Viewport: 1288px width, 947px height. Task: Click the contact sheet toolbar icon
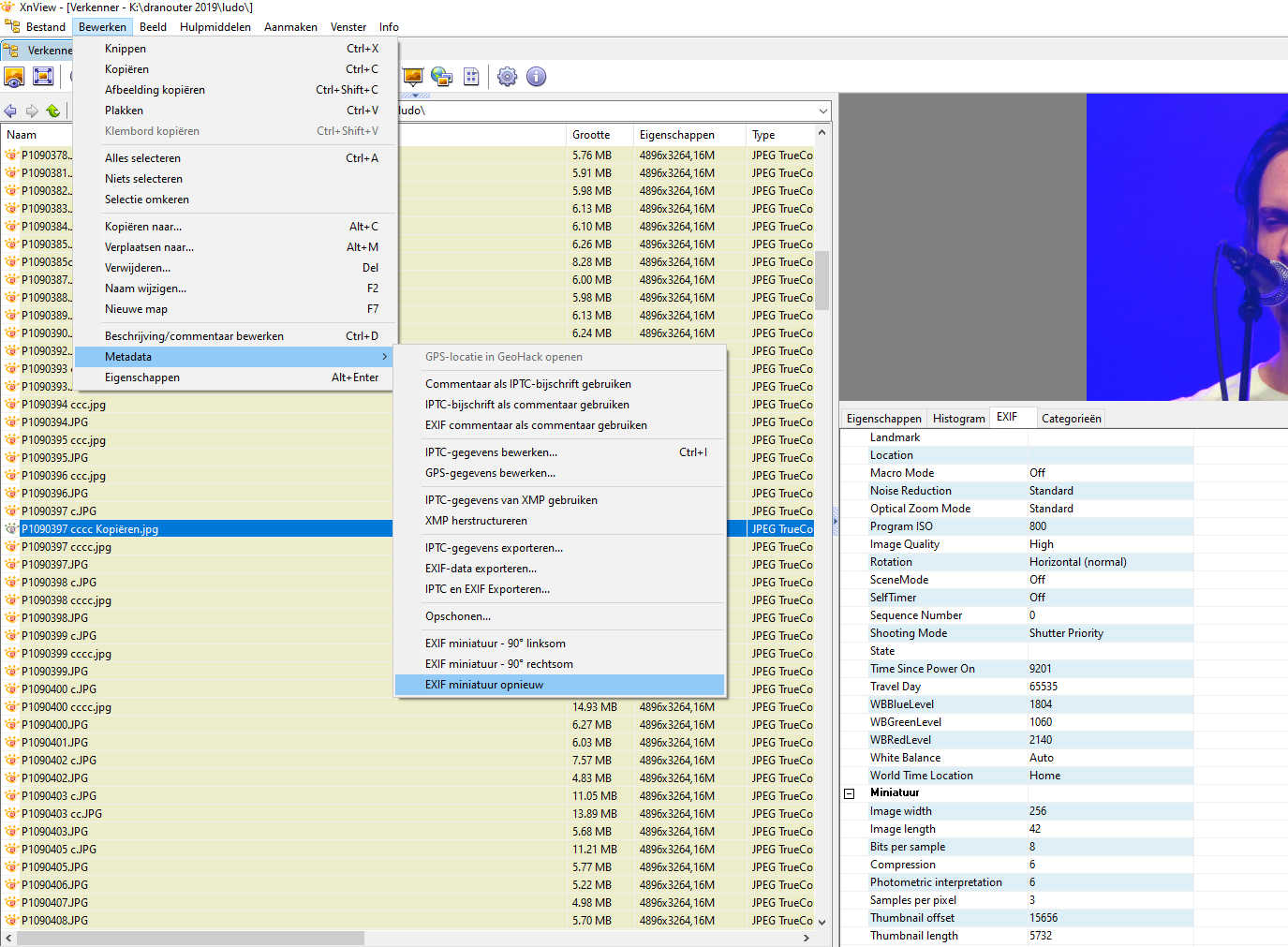click(471, 77)
